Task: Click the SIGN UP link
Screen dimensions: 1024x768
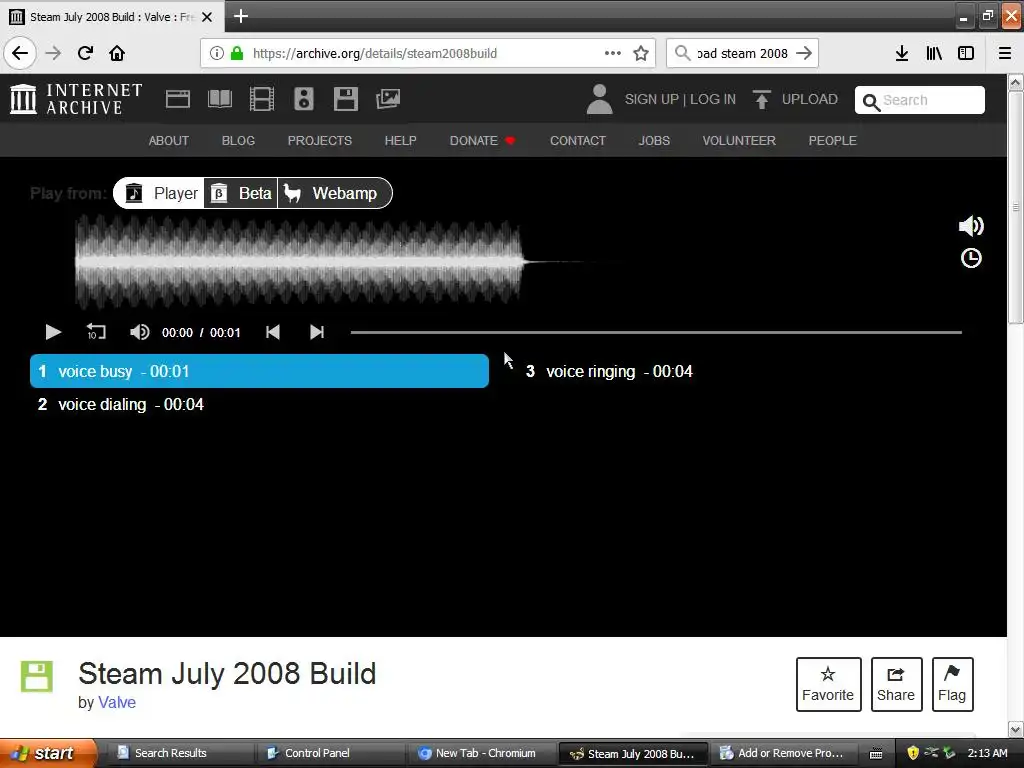Action: (652, 99)
